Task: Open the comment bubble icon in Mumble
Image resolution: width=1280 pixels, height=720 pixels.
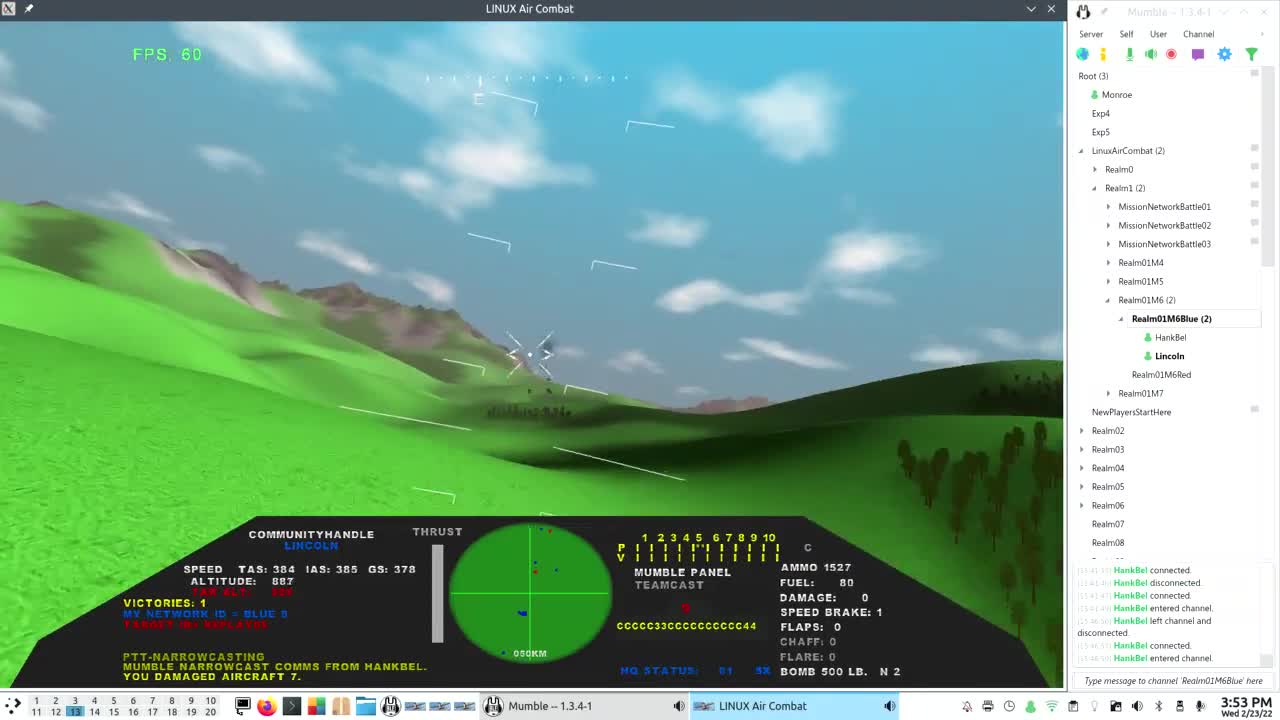Action: pos(1198,54)
